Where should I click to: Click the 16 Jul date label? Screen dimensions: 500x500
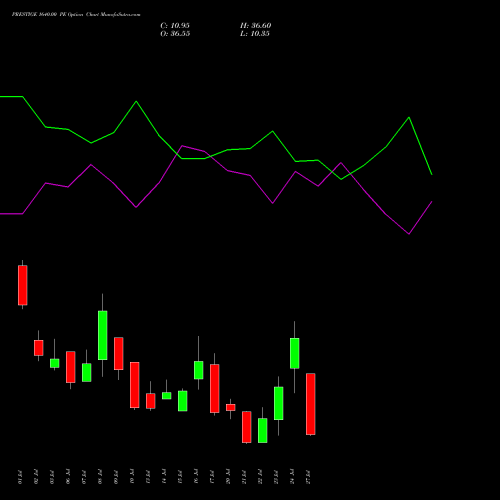196,477
